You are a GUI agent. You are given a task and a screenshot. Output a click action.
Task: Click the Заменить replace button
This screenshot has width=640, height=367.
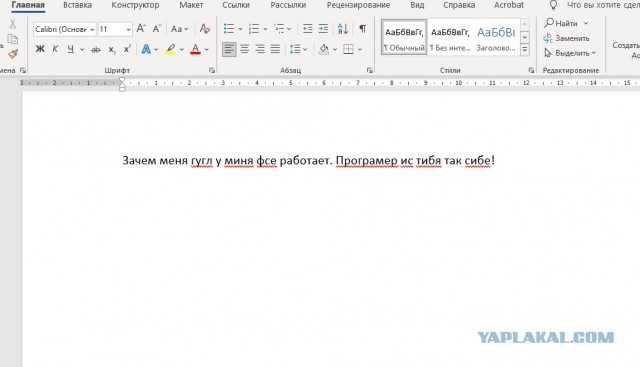coord(567,38)
